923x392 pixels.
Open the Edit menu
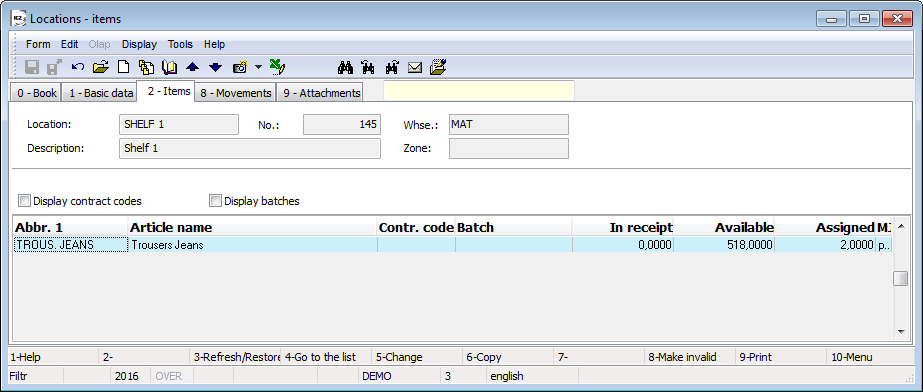point(69,44)
